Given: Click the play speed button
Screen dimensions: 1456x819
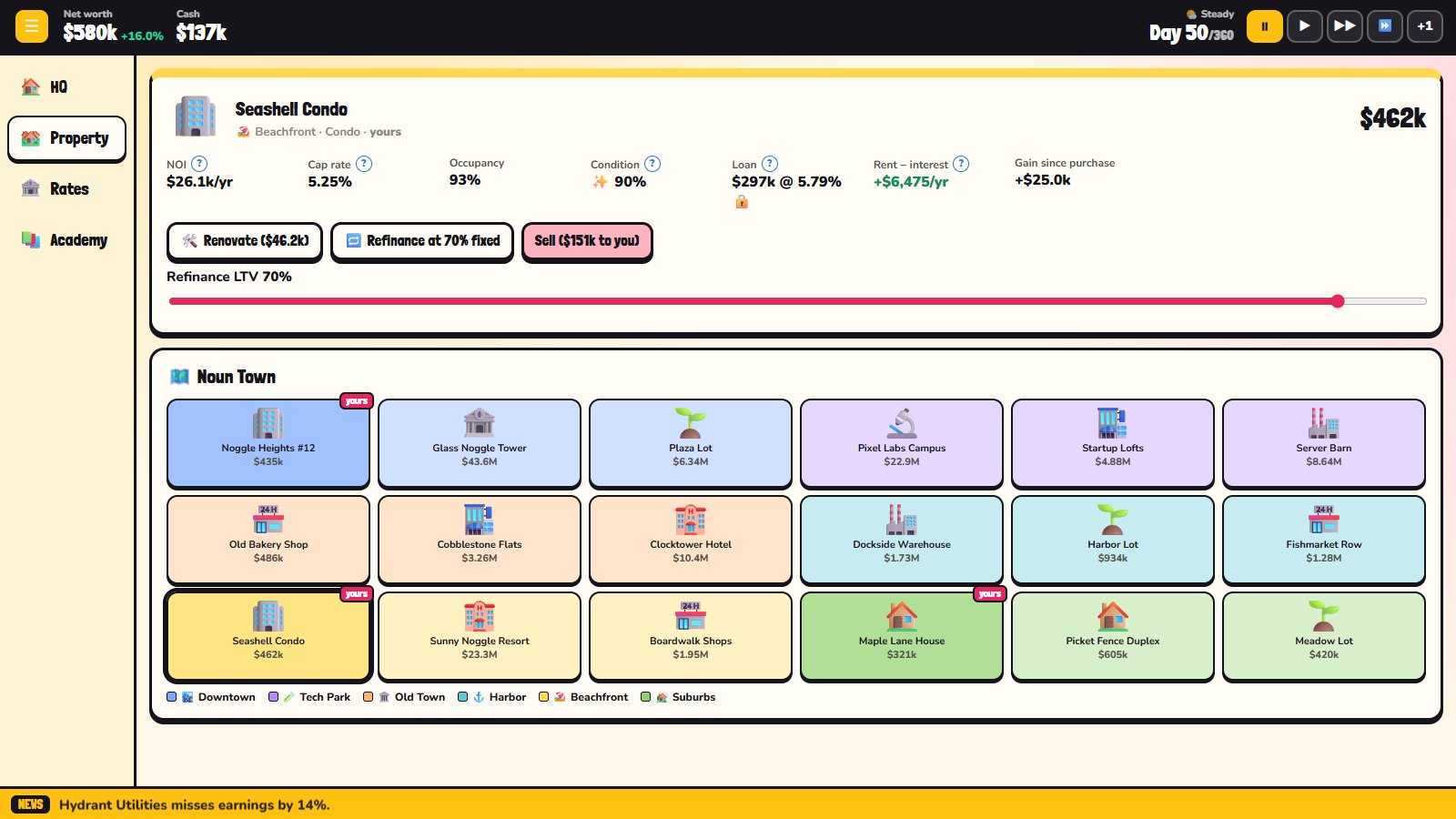Looking at the screenshot, I should (1304, 26).
